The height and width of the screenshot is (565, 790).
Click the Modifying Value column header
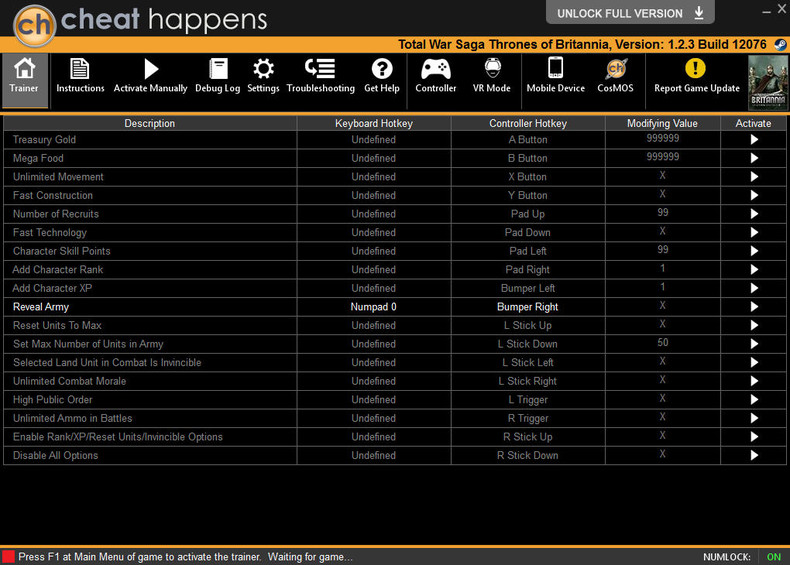coord(663,123)
